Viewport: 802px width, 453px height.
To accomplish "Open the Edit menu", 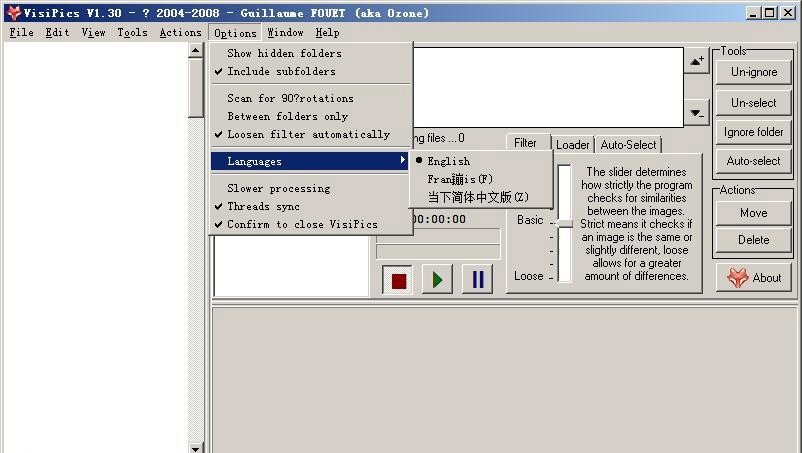I will click(x=57, y=32).
